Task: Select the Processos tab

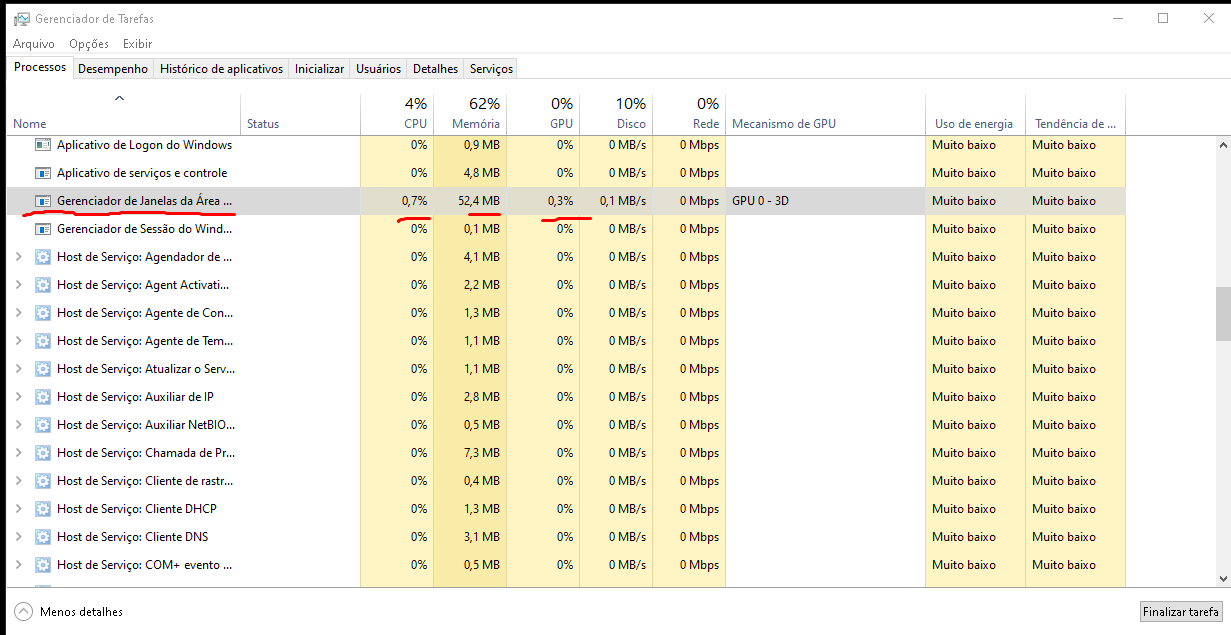Action: click(x=40, y=67)
